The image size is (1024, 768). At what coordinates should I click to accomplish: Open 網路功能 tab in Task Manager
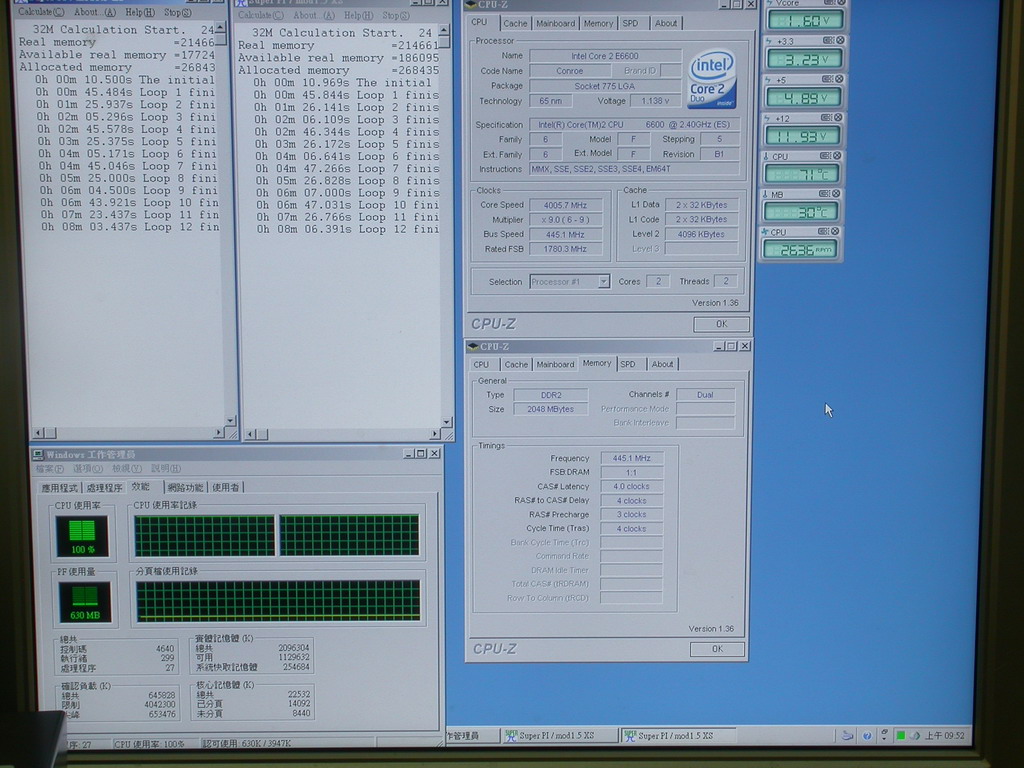tap(185, 488)
